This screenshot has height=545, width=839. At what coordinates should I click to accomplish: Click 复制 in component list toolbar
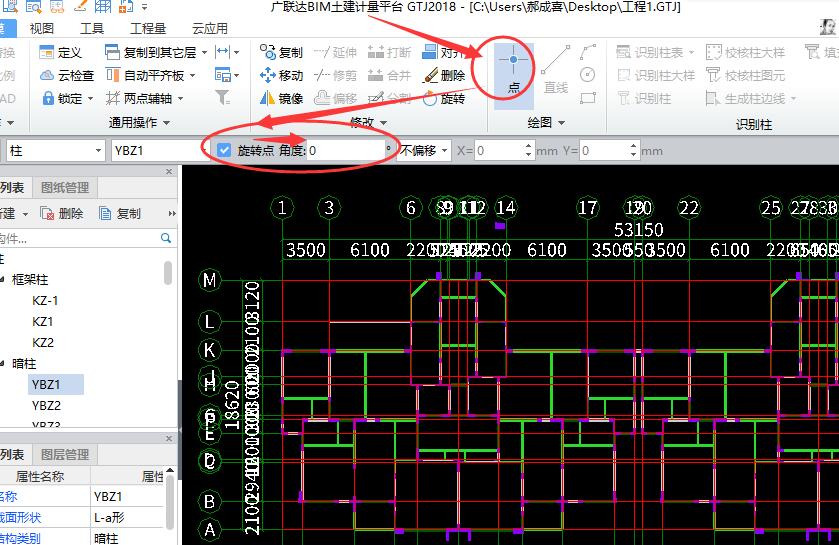tap(120, 213)
